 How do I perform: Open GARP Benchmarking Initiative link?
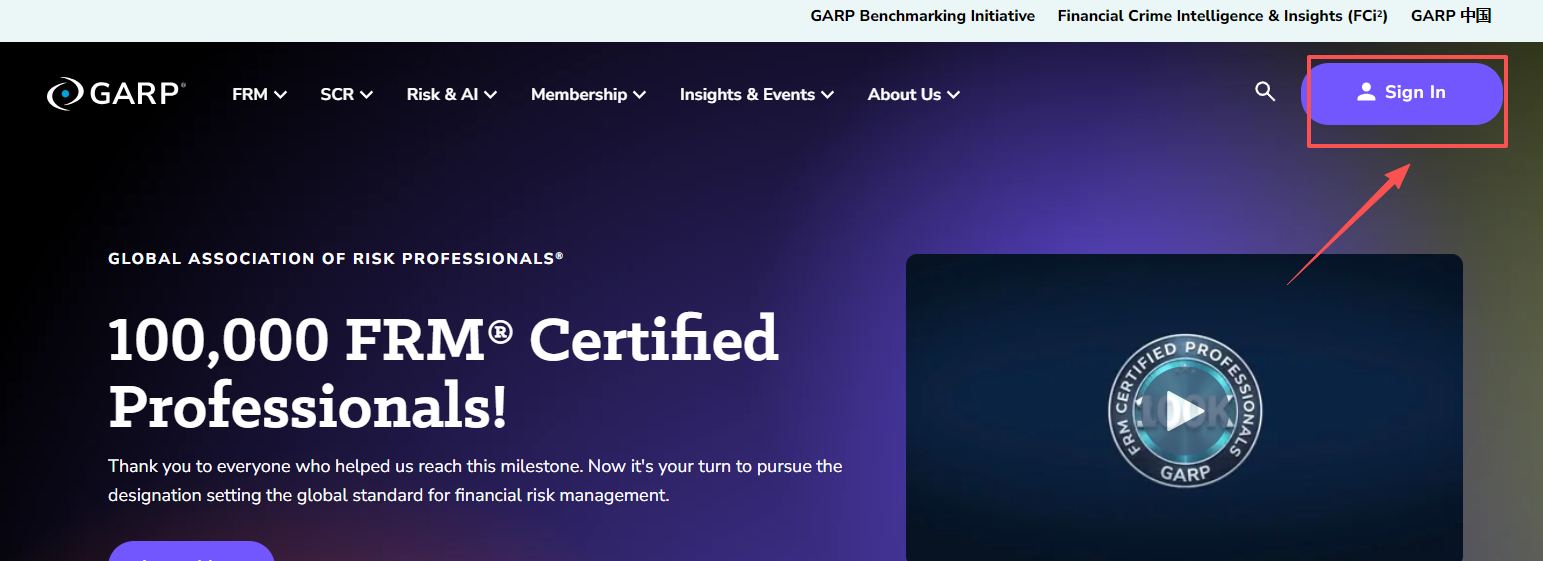(923, 16)
